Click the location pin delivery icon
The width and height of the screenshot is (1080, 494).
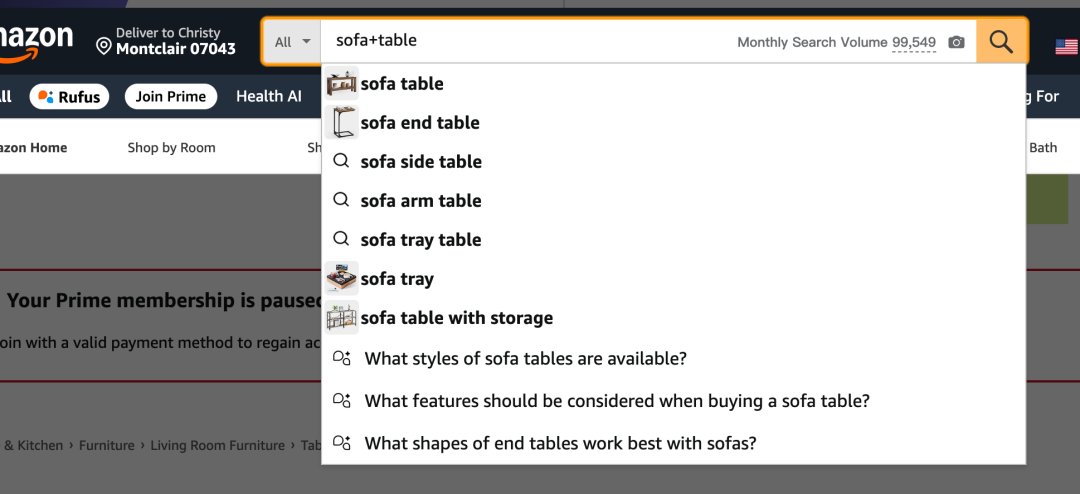(103, 46)
